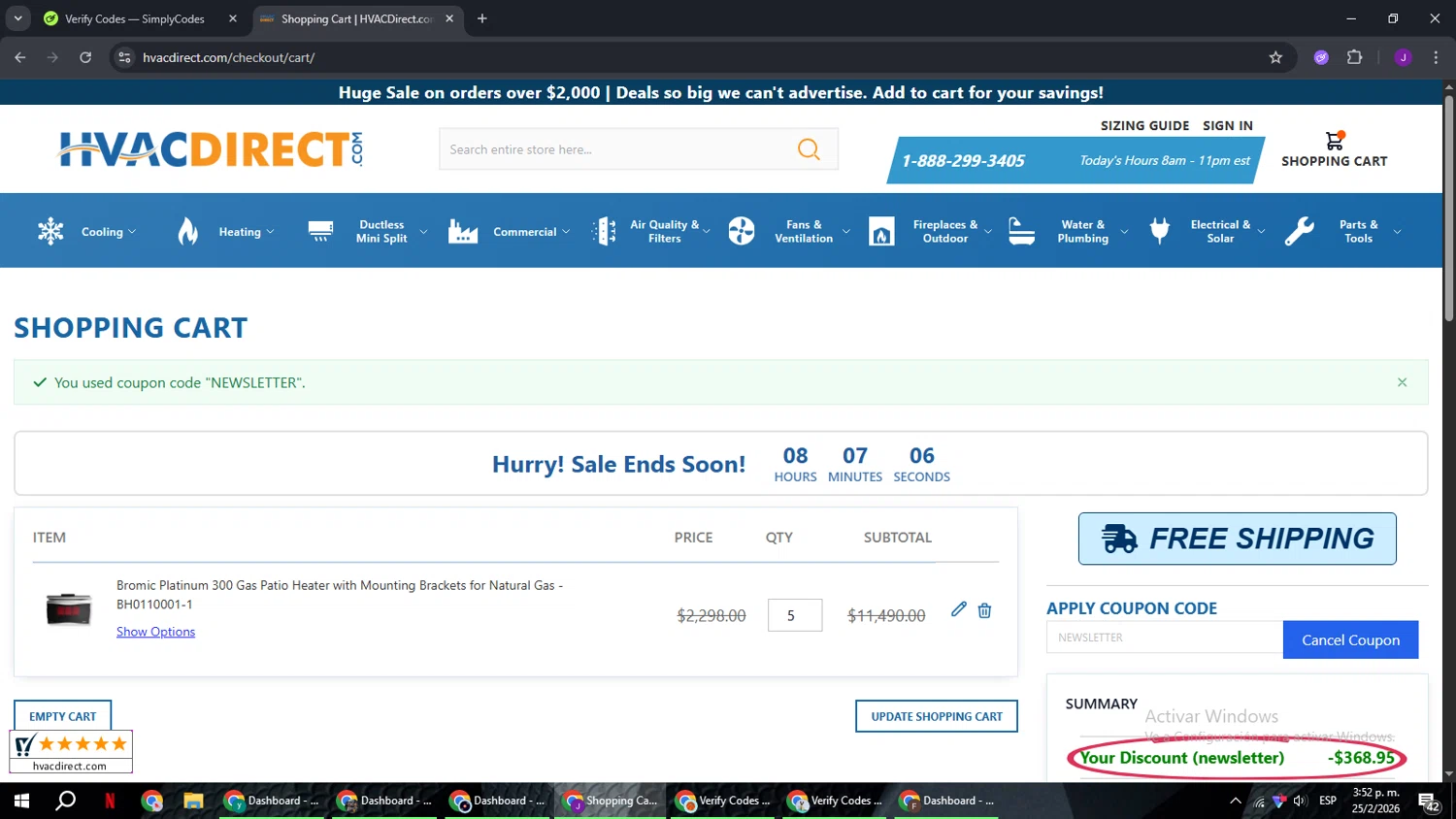Viewport: 1456px width, 819px height.
Task: Open the Sizing Guide link
Action: click(1144, 125)
